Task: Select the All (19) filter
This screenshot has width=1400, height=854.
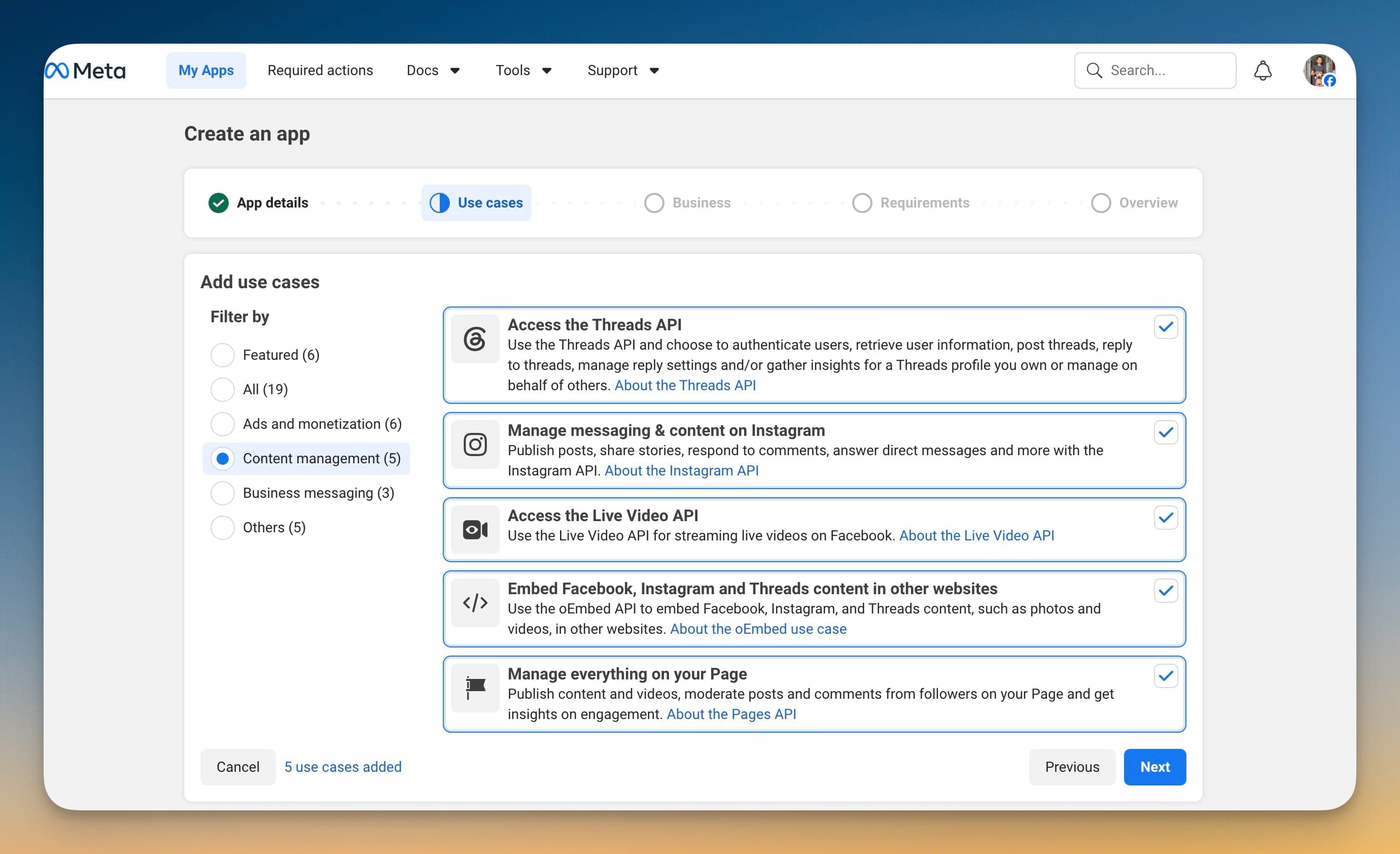Action: (x=222, y=390)
